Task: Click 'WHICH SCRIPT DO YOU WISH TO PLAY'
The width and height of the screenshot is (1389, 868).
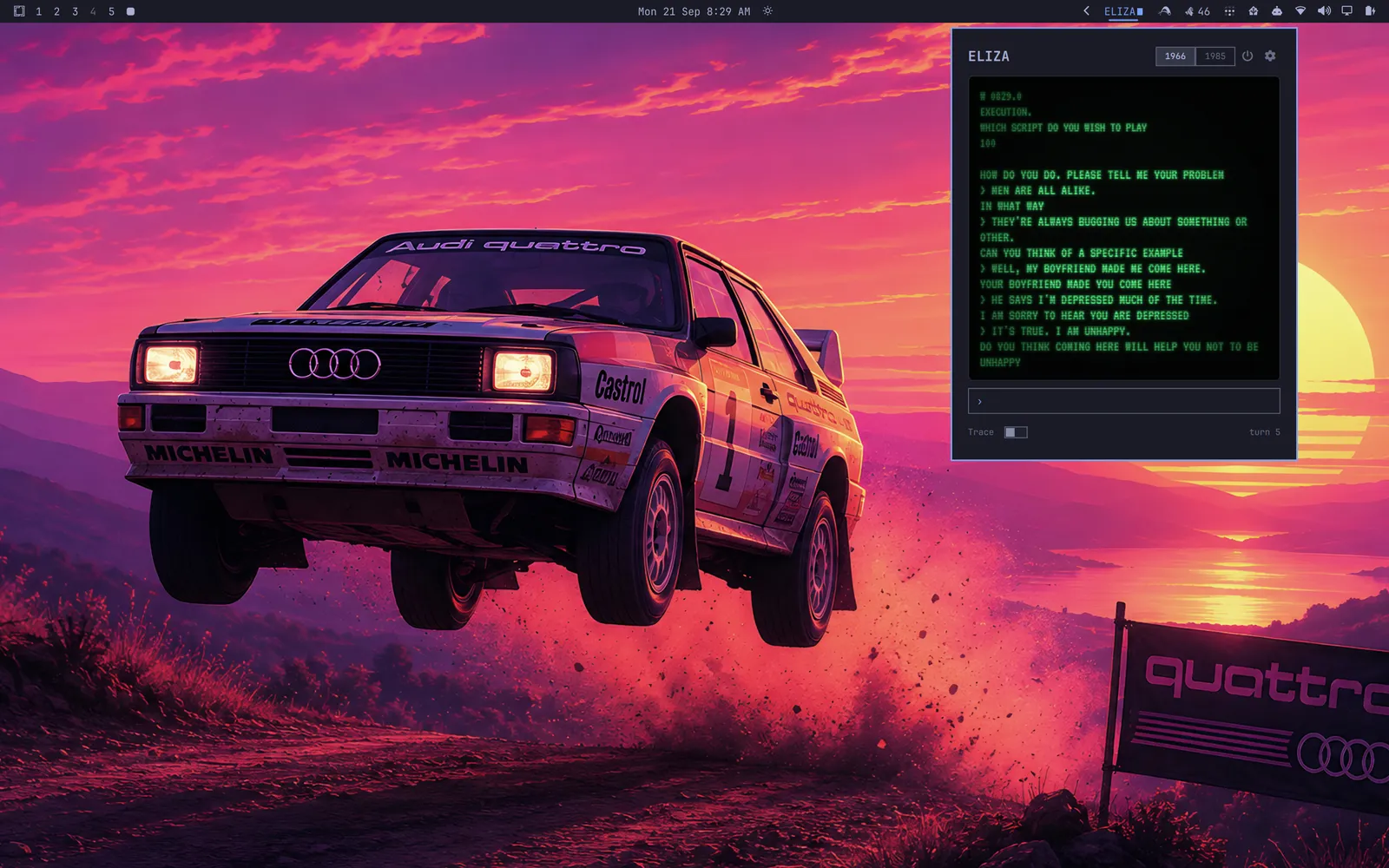Action: tap(1063, 128)
